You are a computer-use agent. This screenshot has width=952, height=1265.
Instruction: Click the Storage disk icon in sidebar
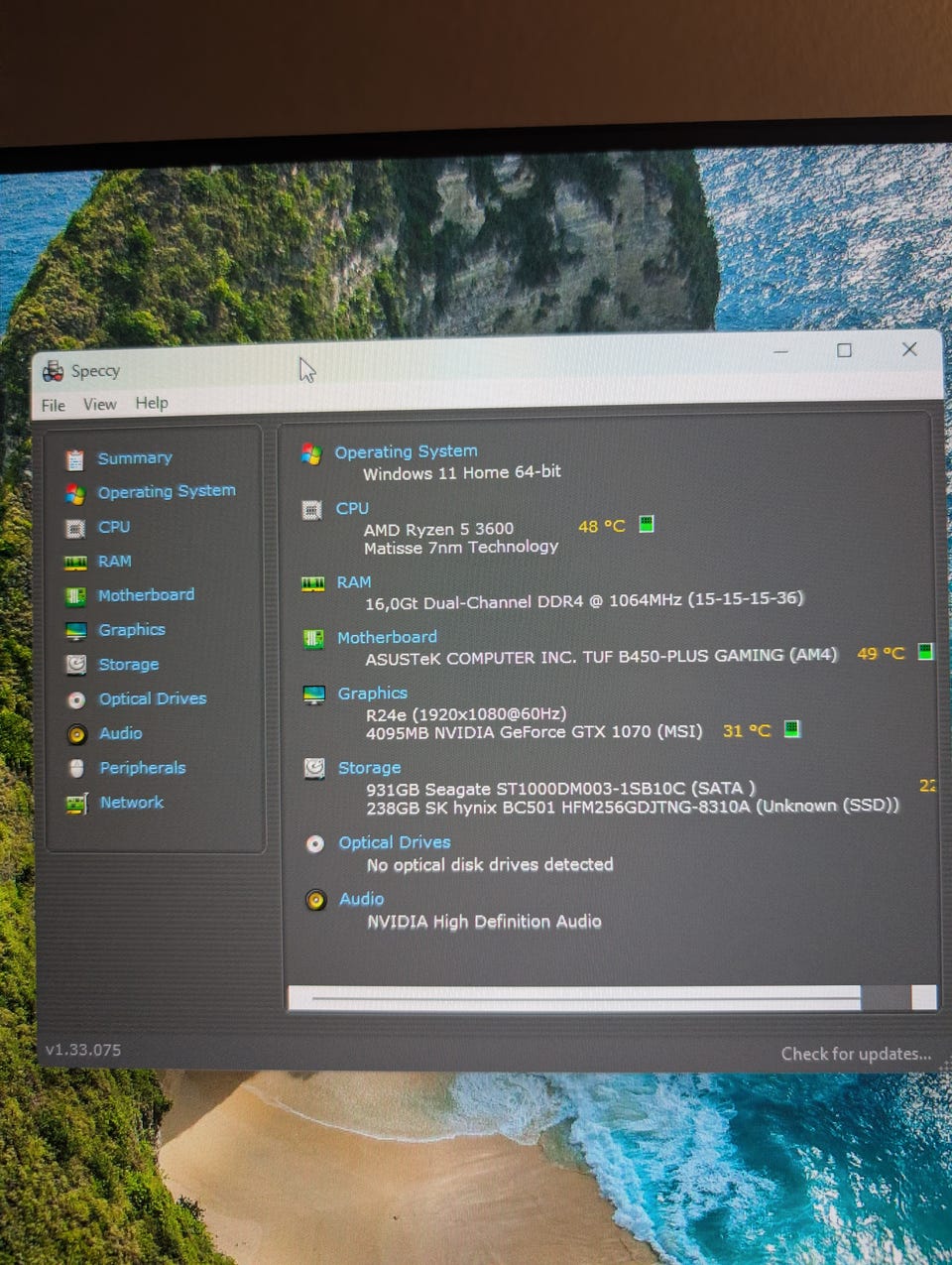click(x=76, y=665)
